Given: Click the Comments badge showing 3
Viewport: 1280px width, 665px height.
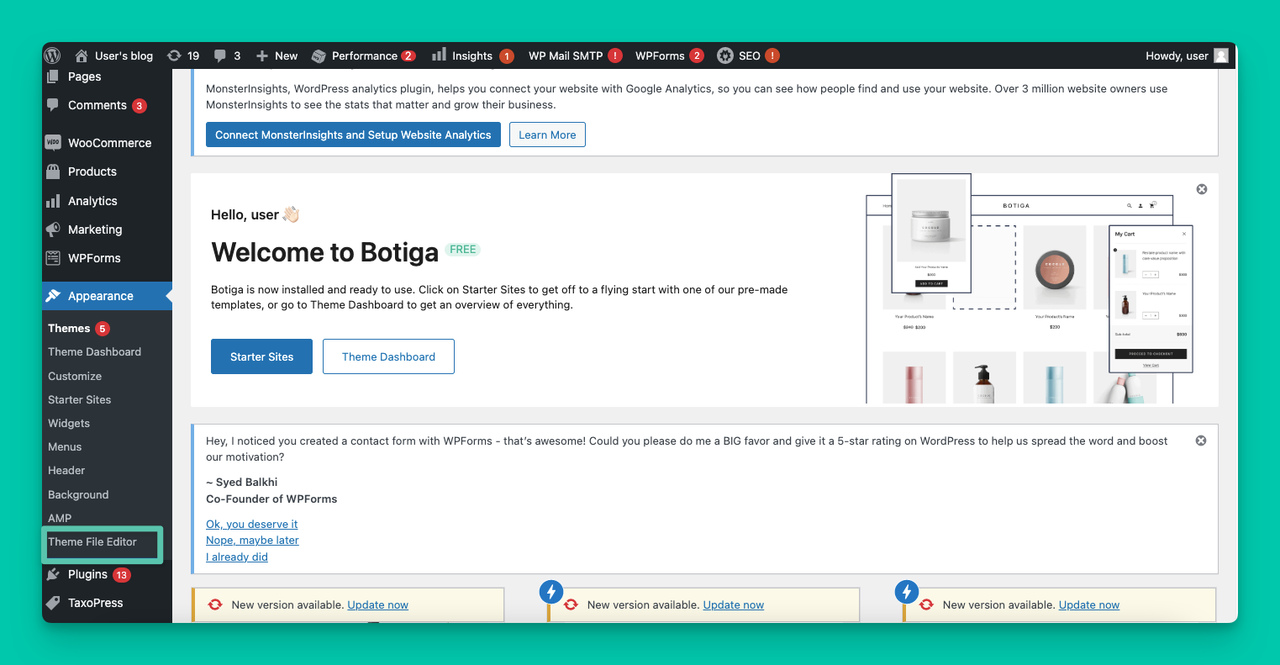Looking at the screenshot, I should point(139,106).
